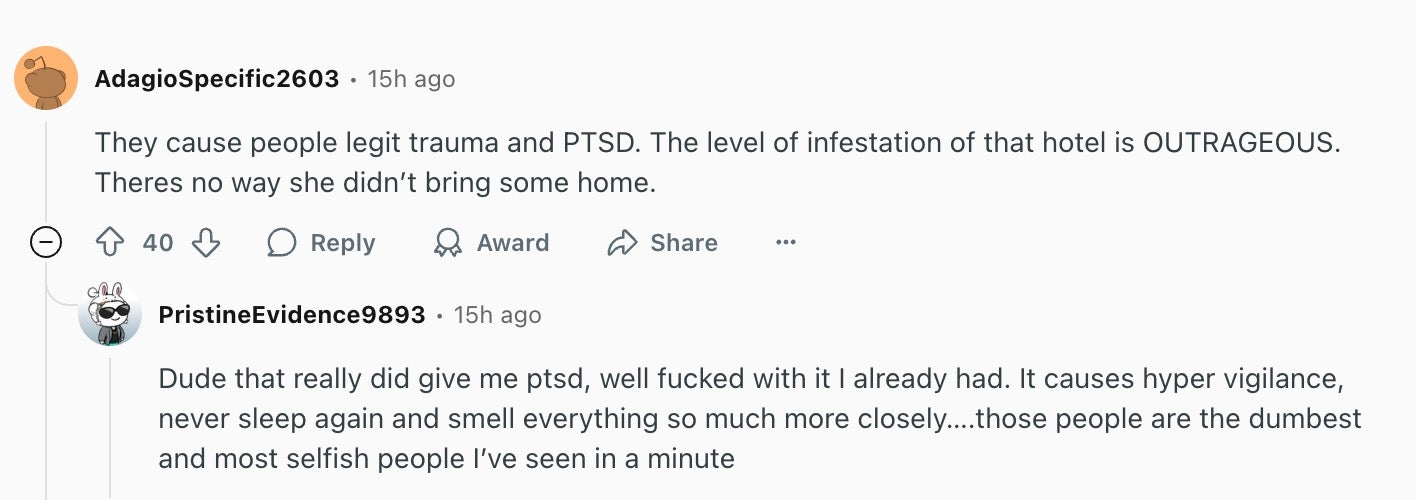Downvote the comment about hotel infestation

click(x=205, y=243)
